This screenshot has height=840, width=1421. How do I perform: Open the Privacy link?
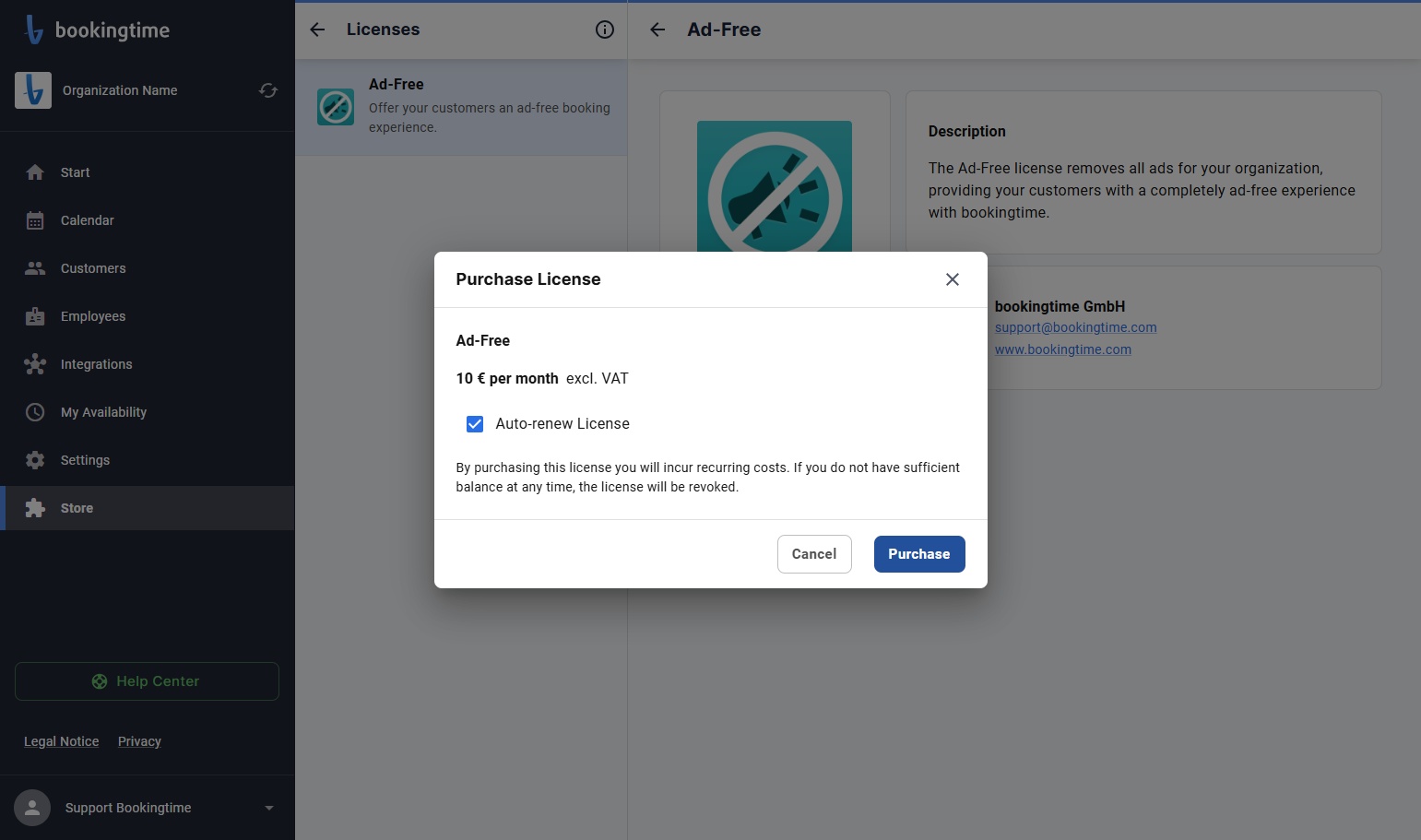139,741
